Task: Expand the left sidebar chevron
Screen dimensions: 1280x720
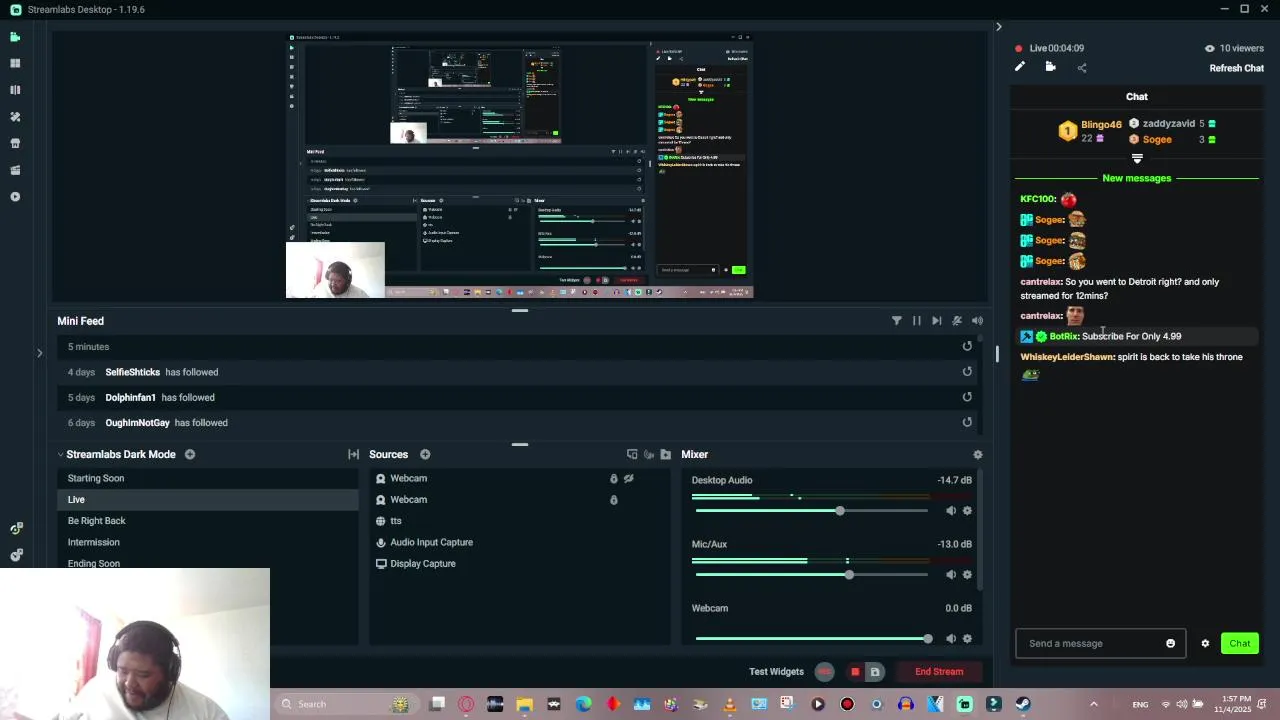Action: (x=39, y=353)
